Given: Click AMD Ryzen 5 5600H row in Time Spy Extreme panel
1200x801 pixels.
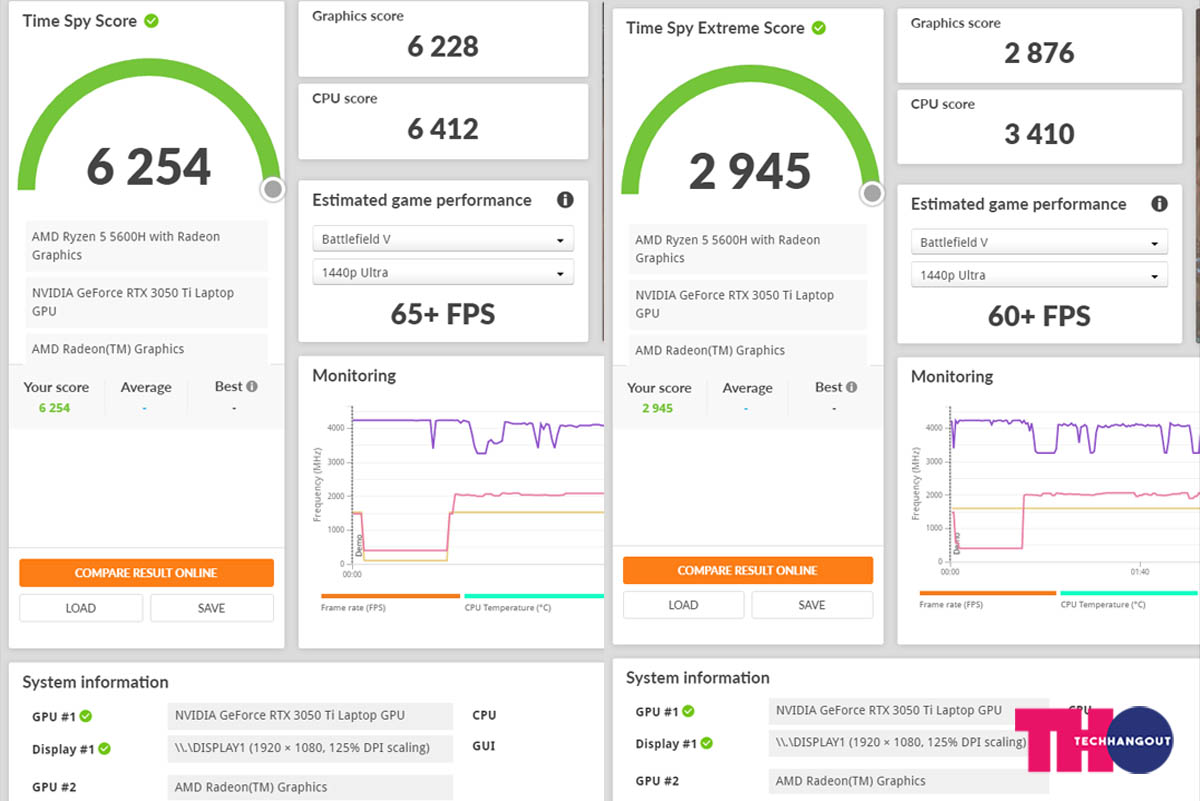Looking at the screenshot, I should [748, 249].
